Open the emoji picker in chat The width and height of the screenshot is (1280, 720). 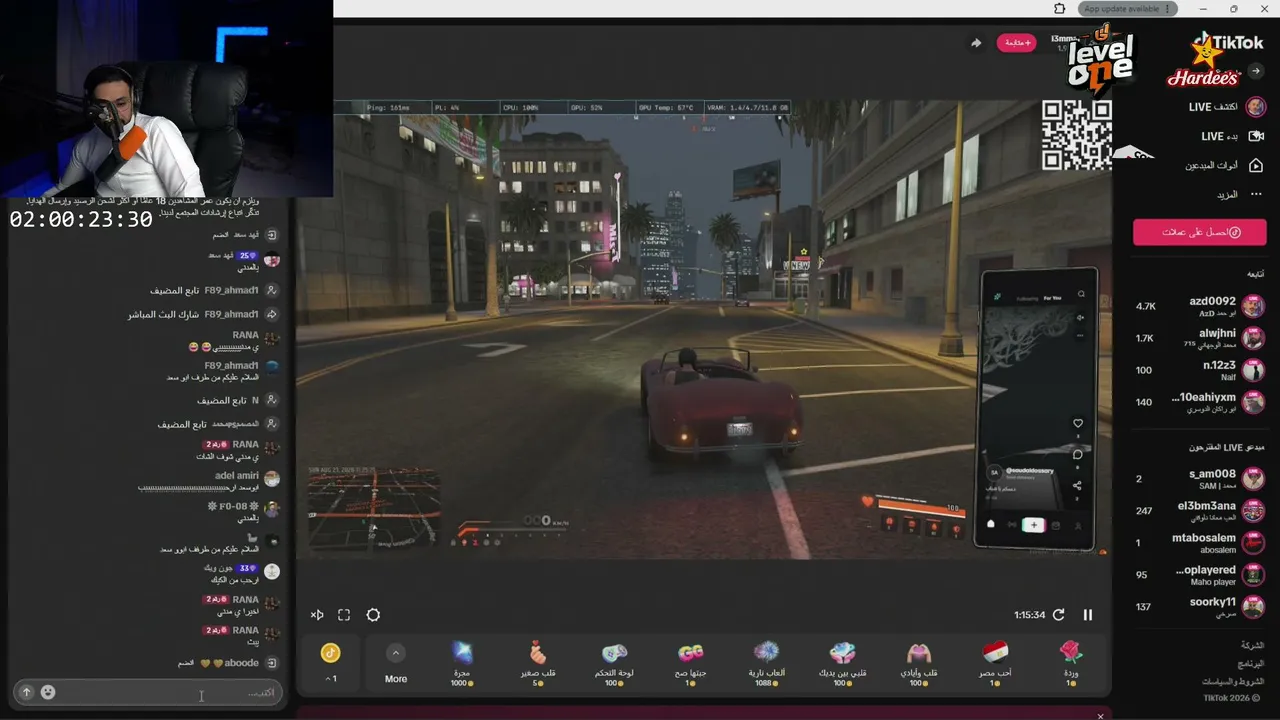tap(47, 692)
